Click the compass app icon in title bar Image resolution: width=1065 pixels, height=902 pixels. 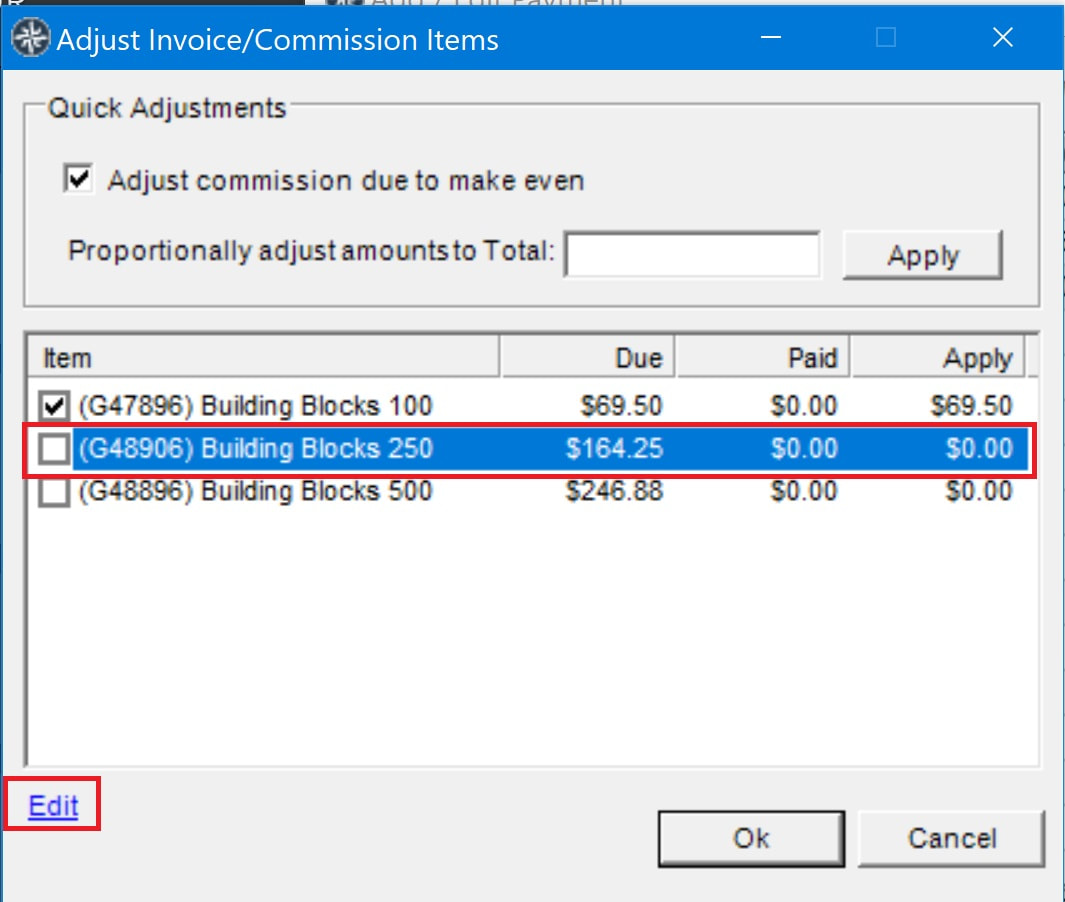(31, 38)
